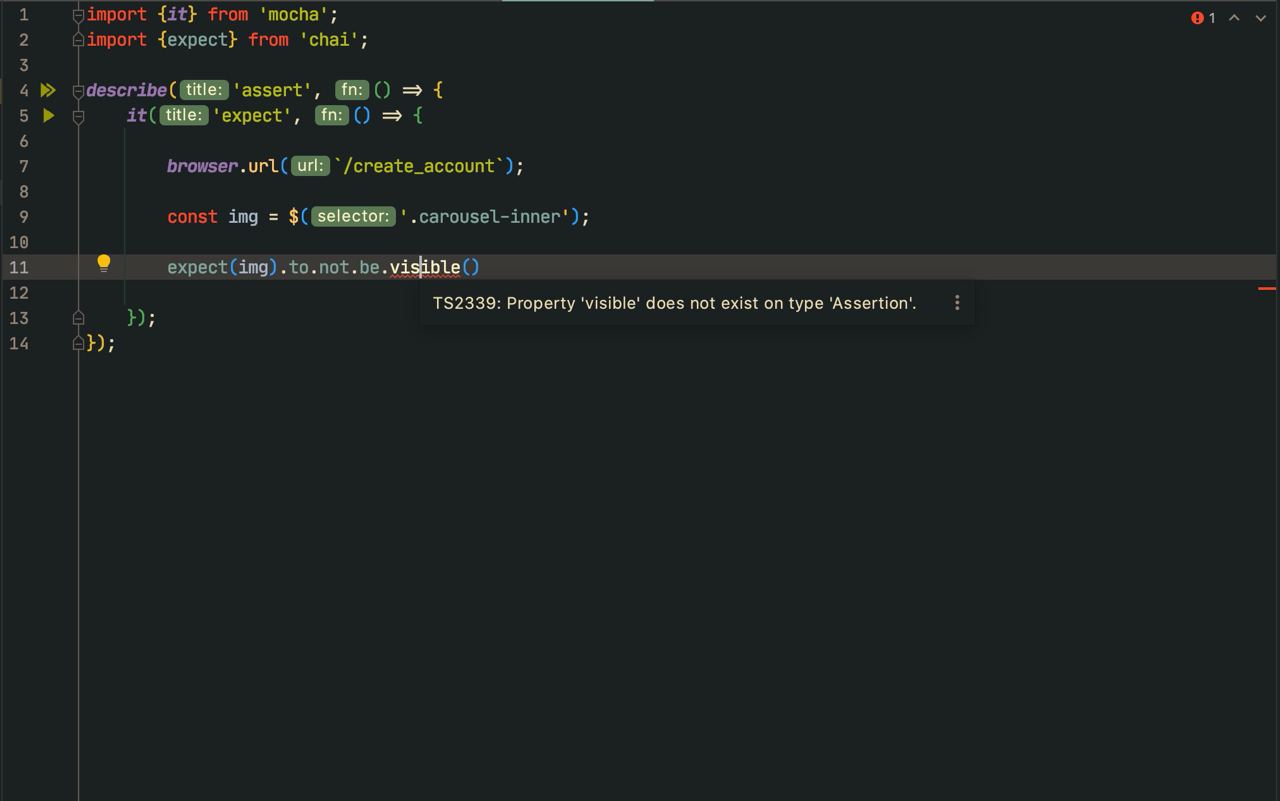Viewport: 1280px width, 801px height.
Task: Collapse the imports fold marker on line 1
Action: (78, 15)
